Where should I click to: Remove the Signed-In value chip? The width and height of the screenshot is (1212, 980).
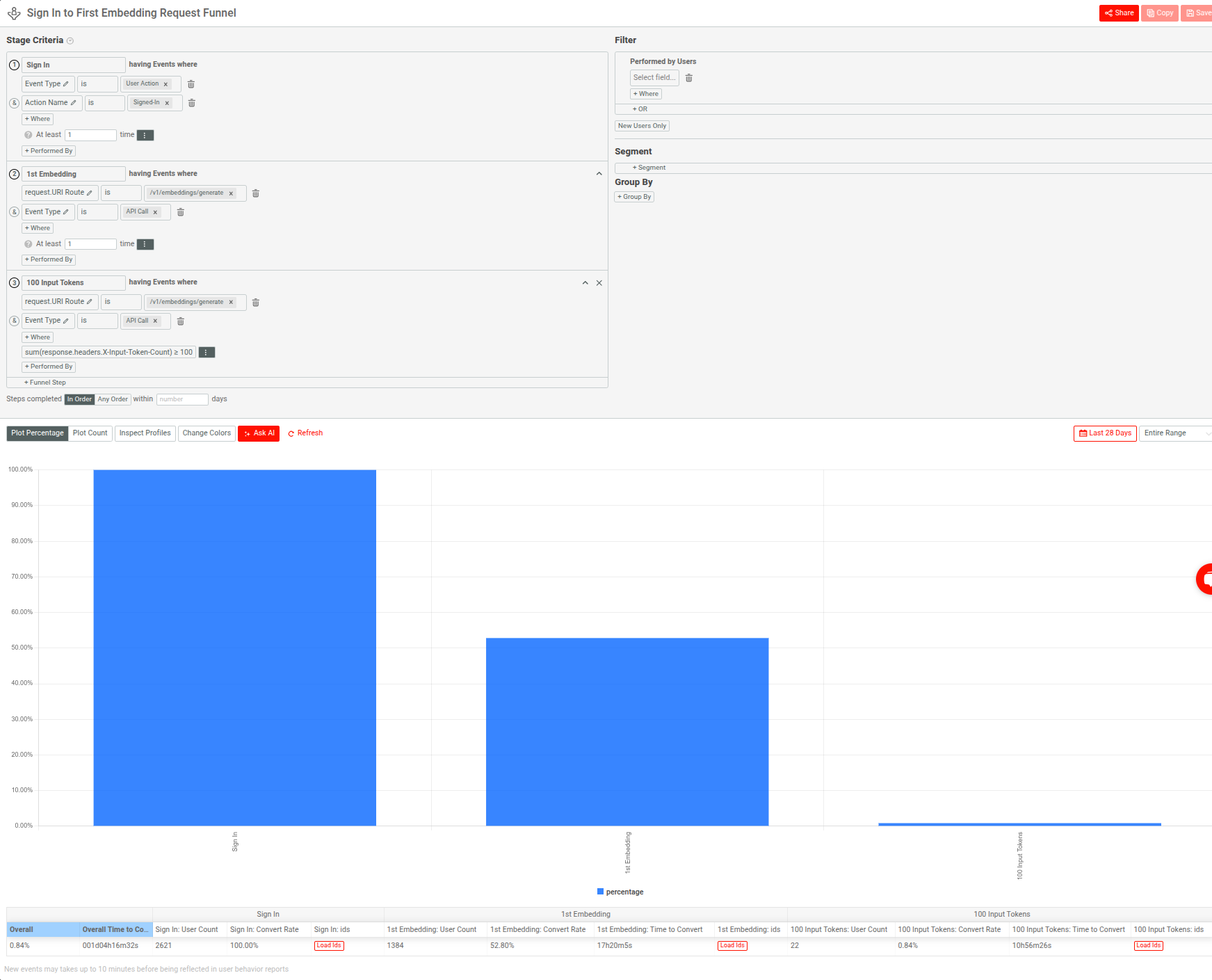tap(167, 102)
